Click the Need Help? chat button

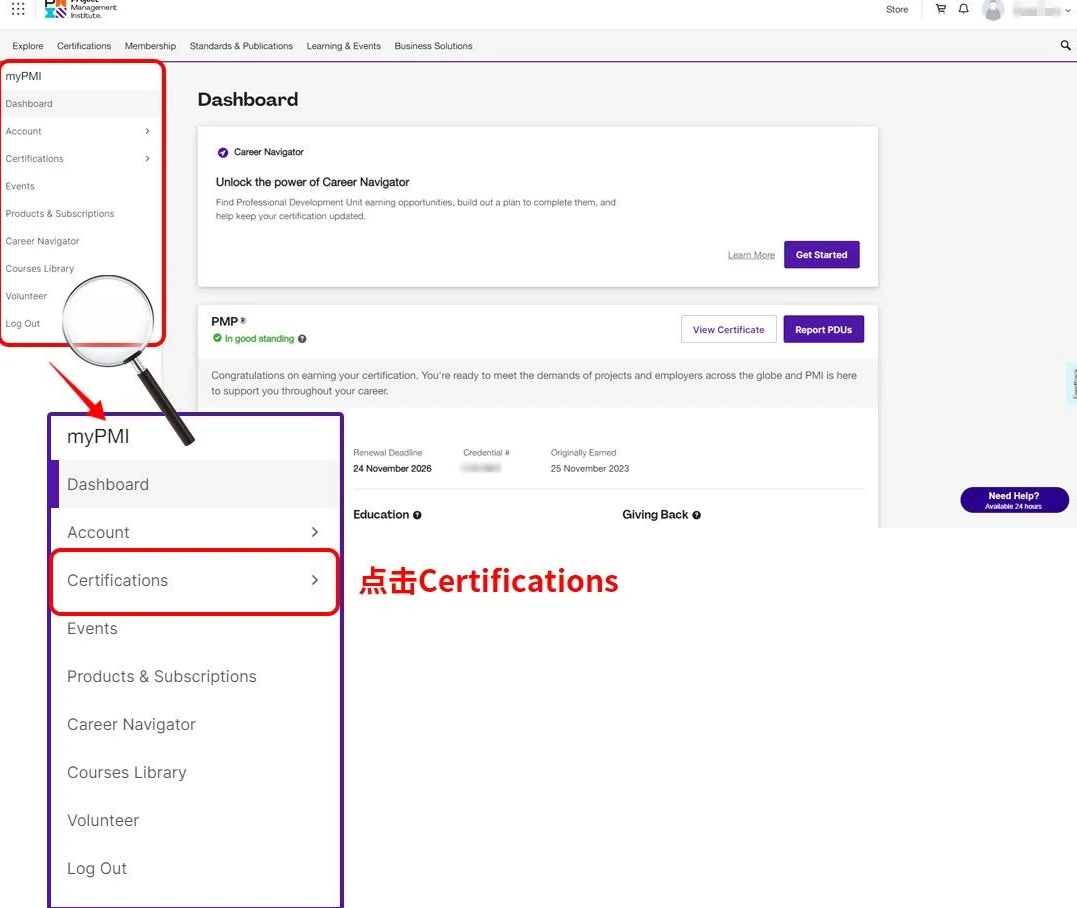click(1014, 500)
